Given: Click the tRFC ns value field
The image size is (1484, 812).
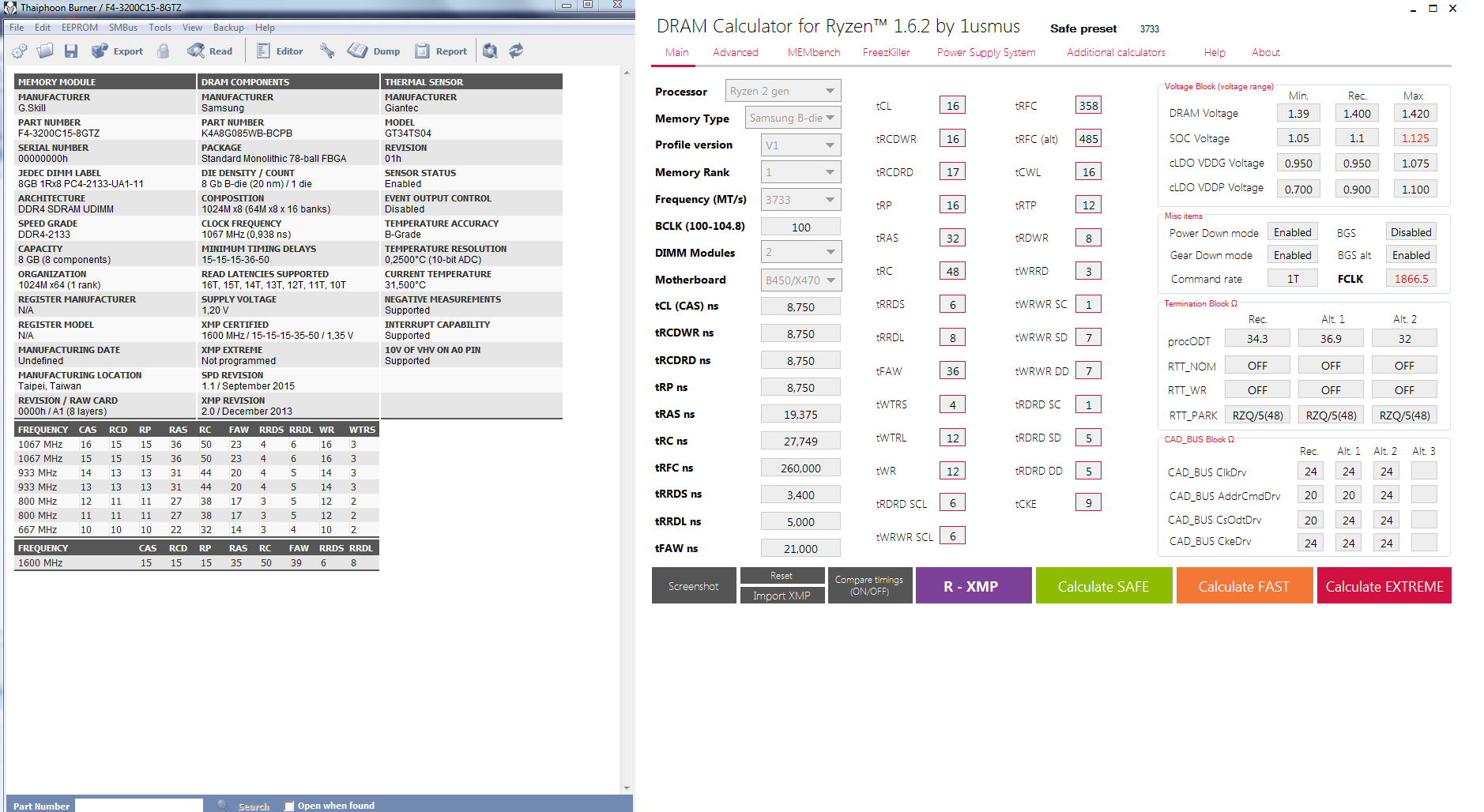Looking at the screenshot, I should [x=800, y=468].
